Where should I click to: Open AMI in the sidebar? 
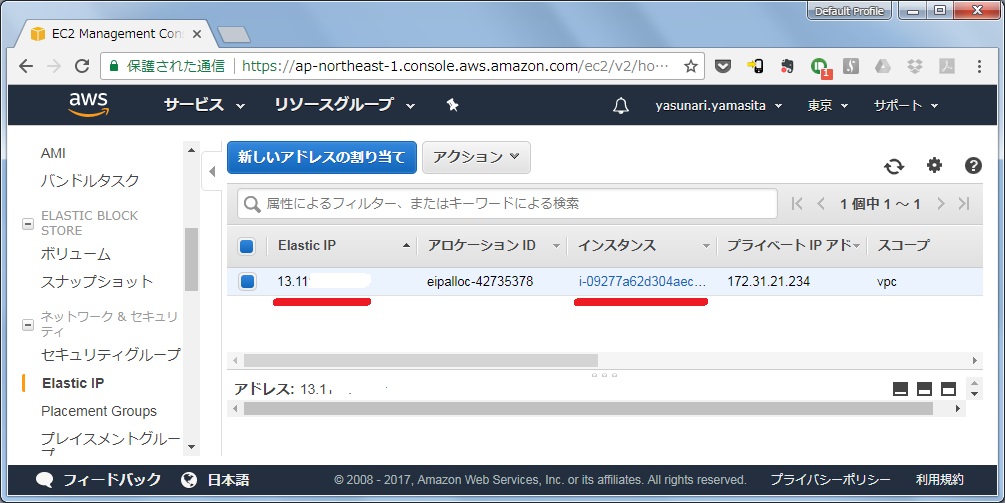53,153
